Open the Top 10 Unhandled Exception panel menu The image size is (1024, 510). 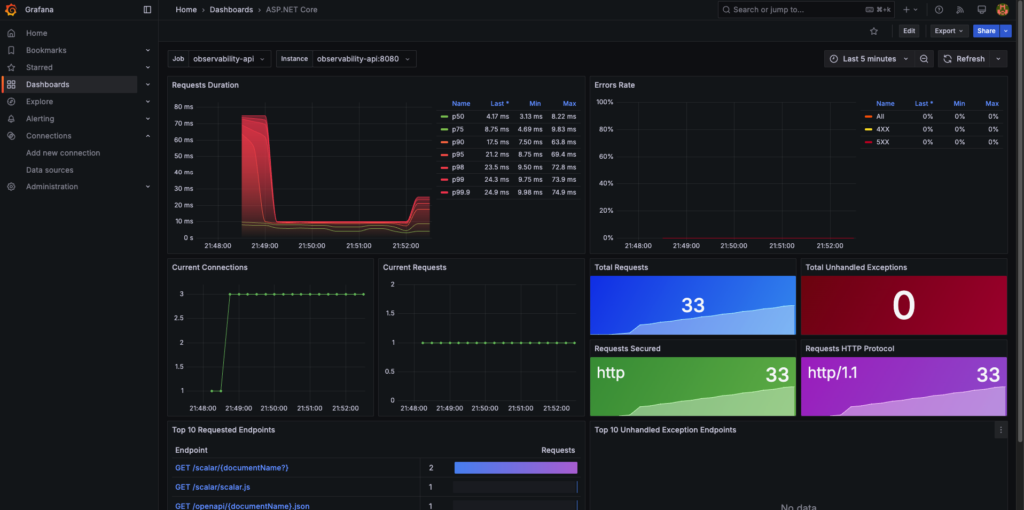click(x=1000, y=430)
